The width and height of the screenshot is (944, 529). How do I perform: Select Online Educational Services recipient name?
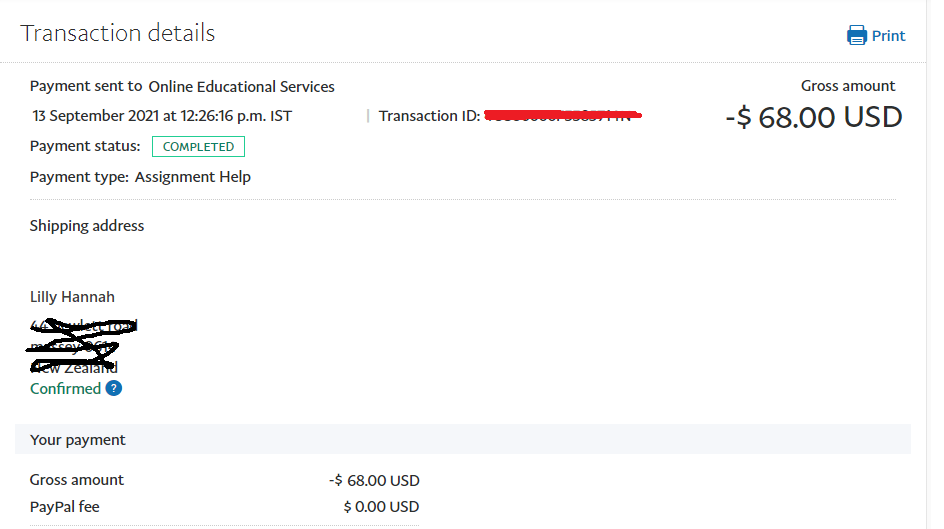click(242, 87)
